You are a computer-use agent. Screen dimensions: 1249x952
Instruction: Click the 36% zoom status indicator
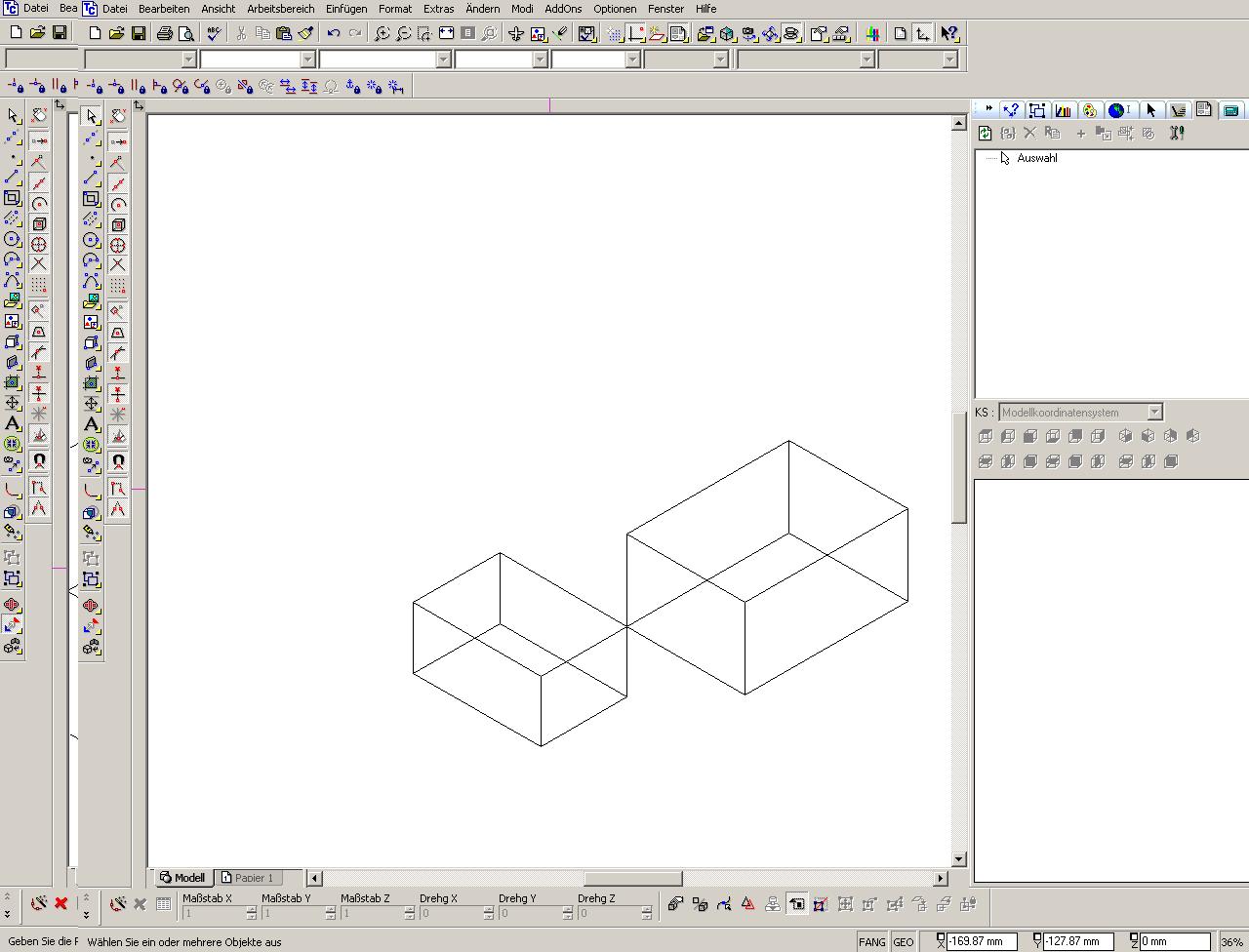[1231, 941]
